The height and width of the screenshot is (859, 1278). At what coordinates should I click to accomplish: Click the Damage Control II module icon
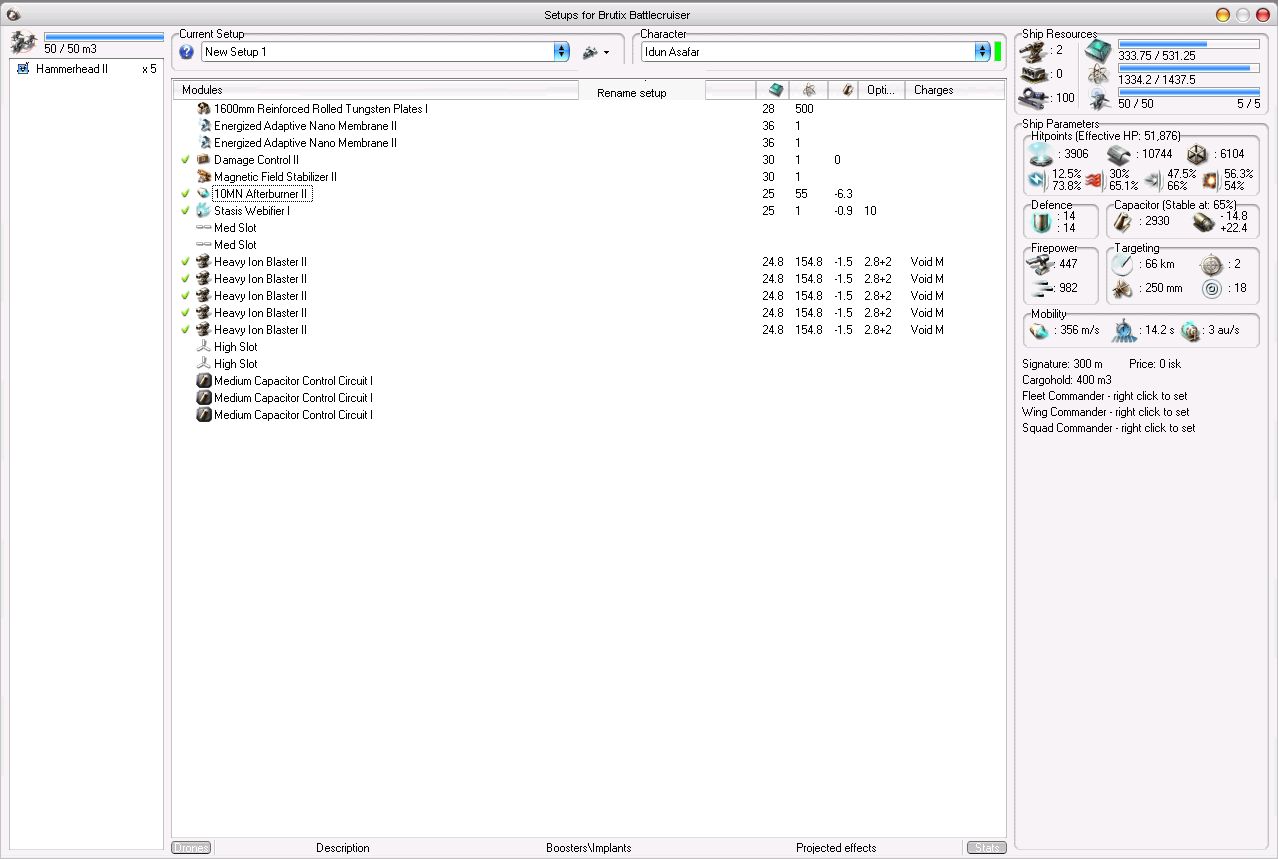pyautogui.click(x=204, y=160)
